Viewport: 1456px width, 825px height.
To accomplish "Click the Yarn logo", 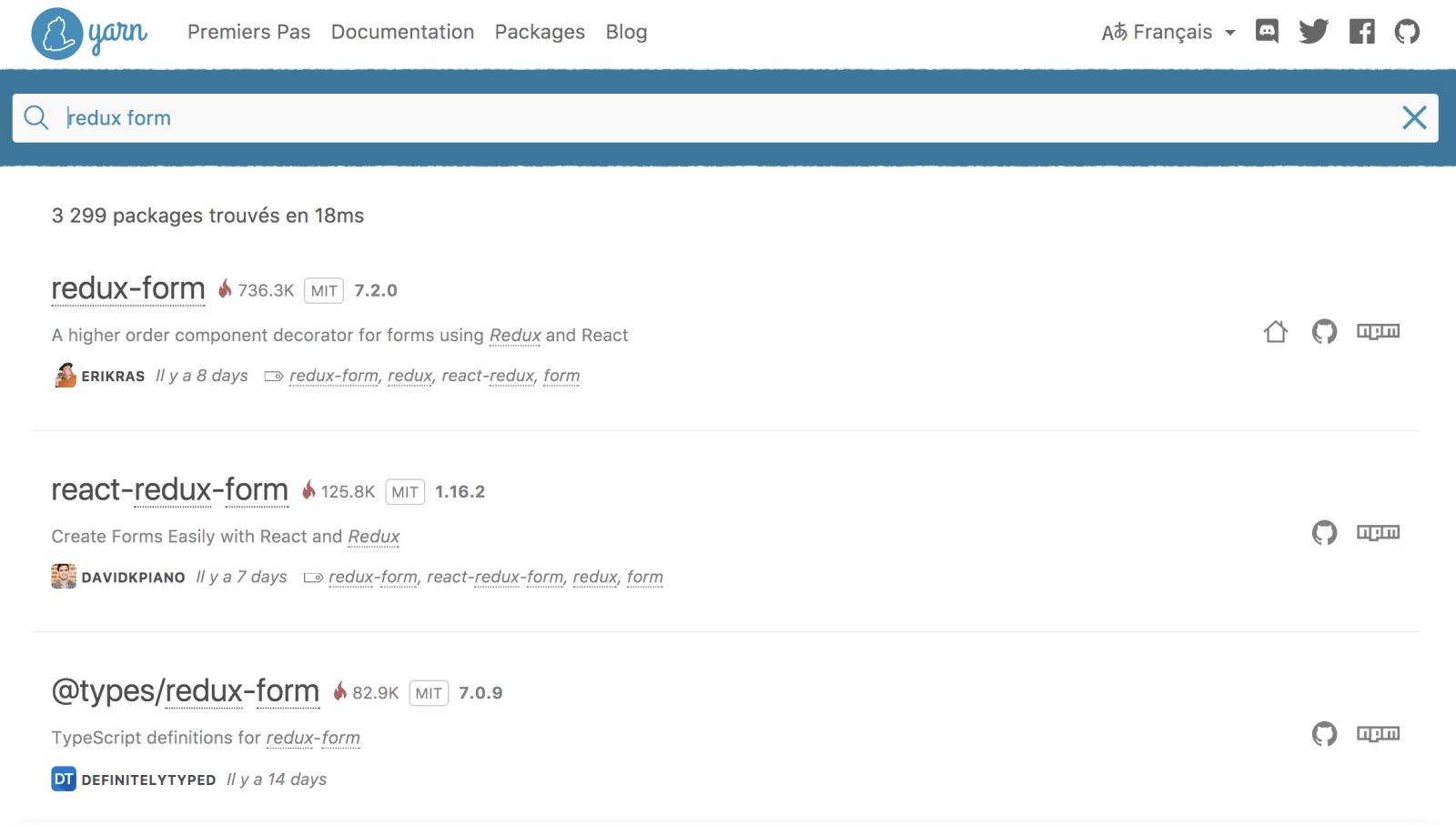I will click(x=89, y=34).
